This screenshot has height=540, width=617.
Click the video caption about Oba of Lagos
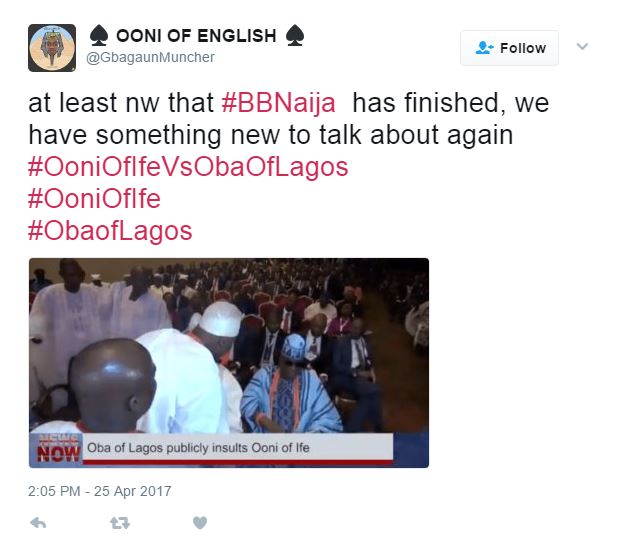click(198, 448)
